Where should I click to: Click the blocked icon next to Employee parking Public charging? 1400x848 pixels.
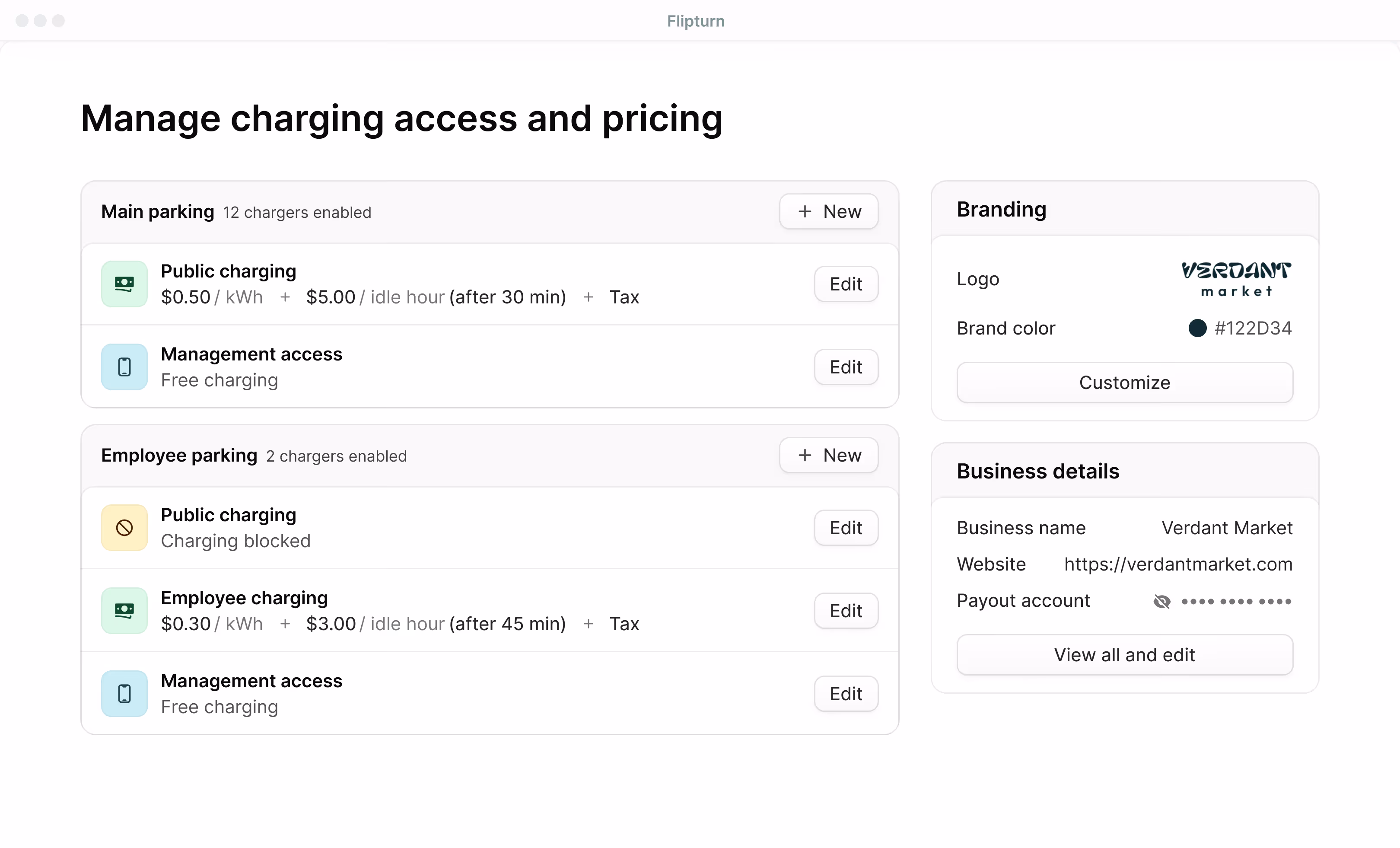[124, 527]
